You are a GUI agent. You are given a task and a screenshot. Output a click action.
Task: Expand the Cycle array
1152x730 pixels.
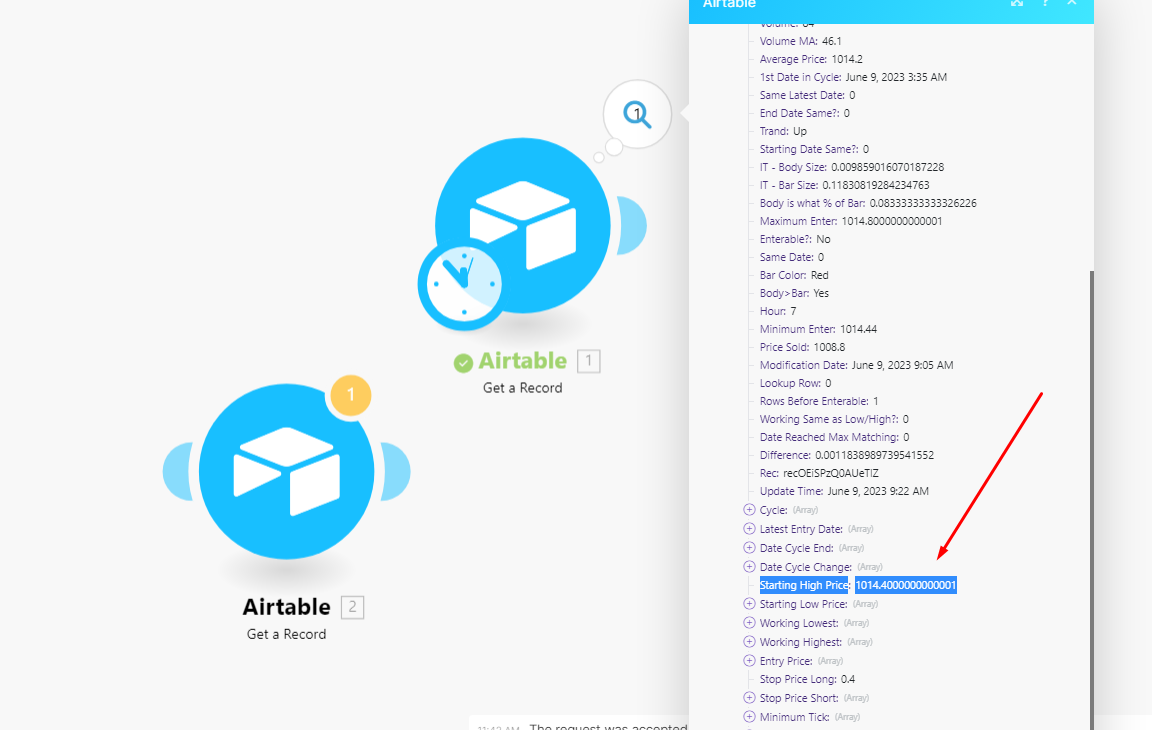[x=749, y=510]
